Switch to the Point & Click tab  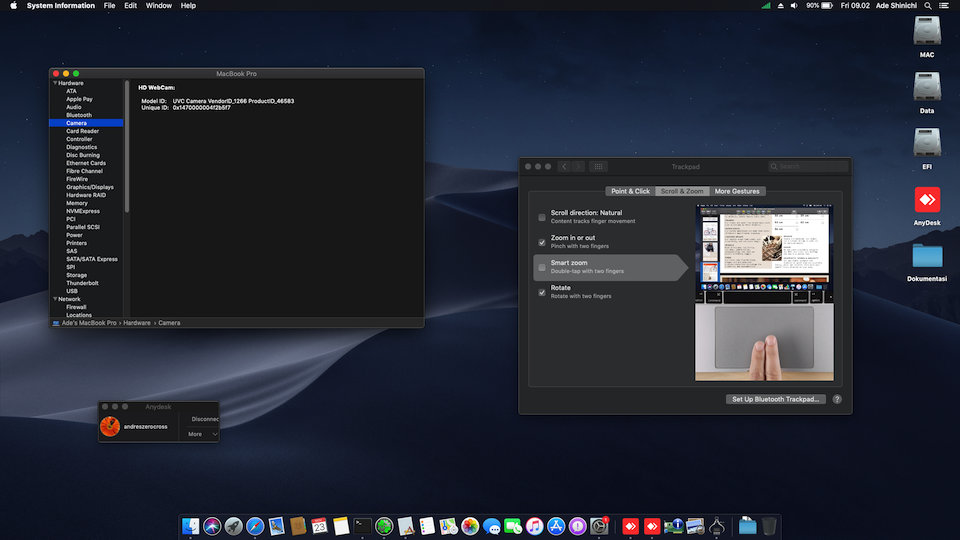click(630, 191)
